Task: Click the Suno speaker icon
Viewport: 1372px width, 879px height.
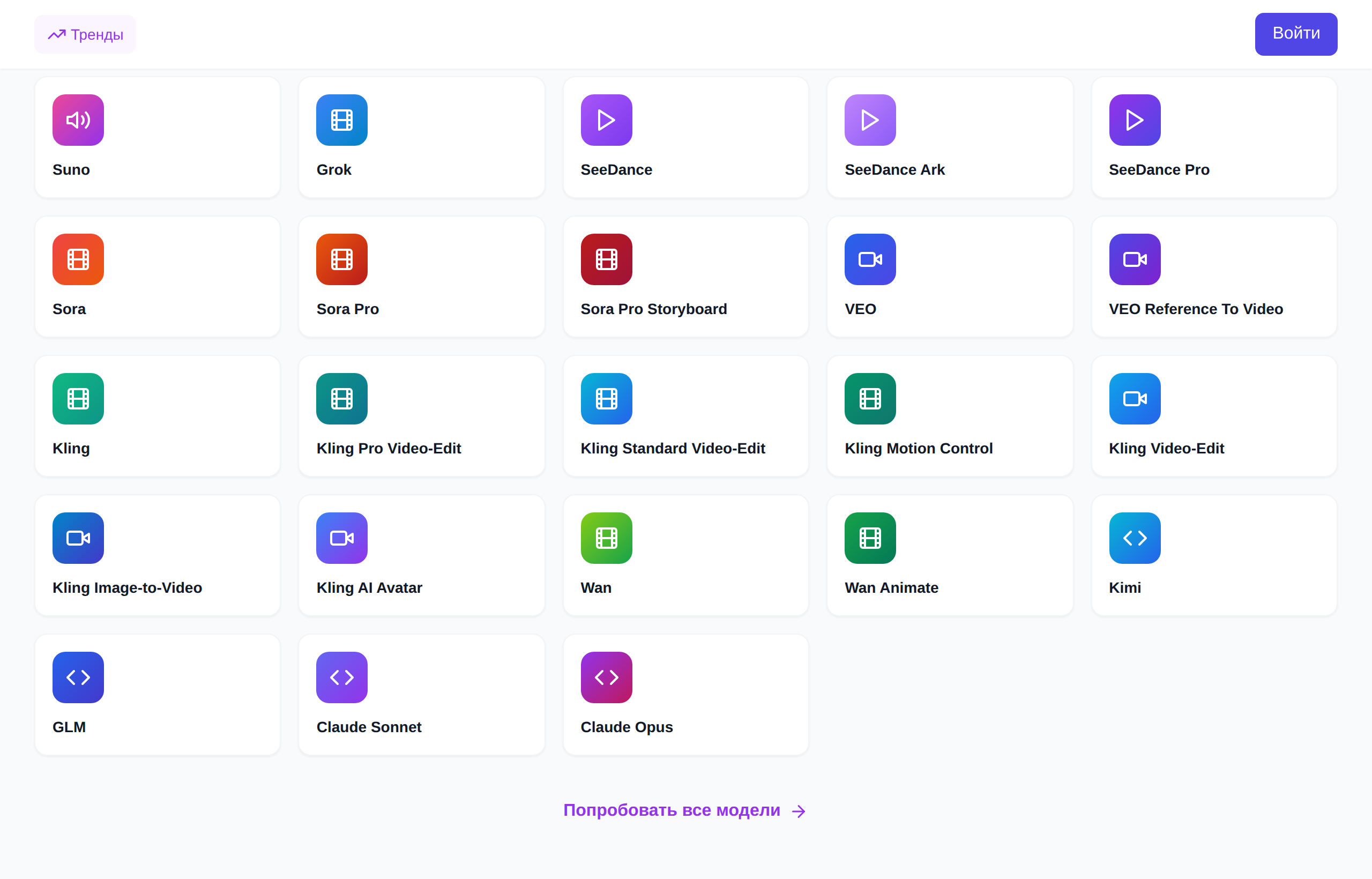Action: click(78, 120)
